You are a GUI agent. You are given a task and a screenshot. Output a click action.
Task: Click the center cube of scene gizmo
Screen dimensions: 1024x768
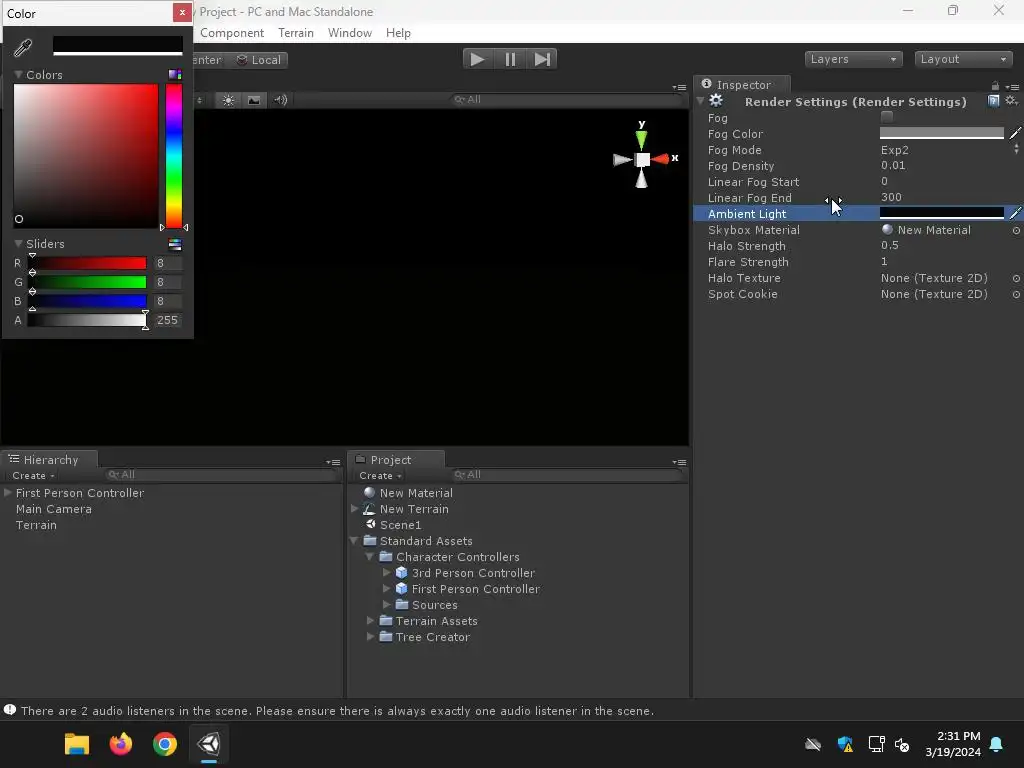pos(643,159)
